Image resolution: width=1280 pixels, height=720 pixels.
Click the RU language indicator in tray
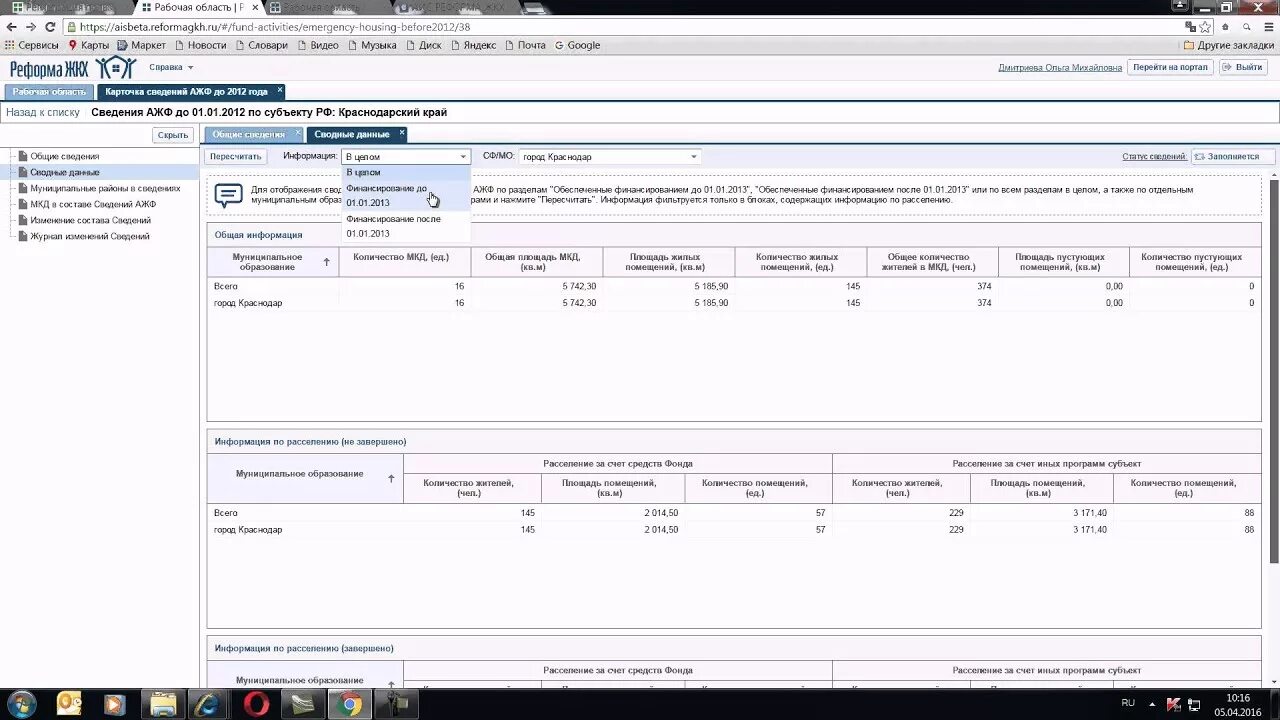pyautogui.click(x=1128, y=703)
